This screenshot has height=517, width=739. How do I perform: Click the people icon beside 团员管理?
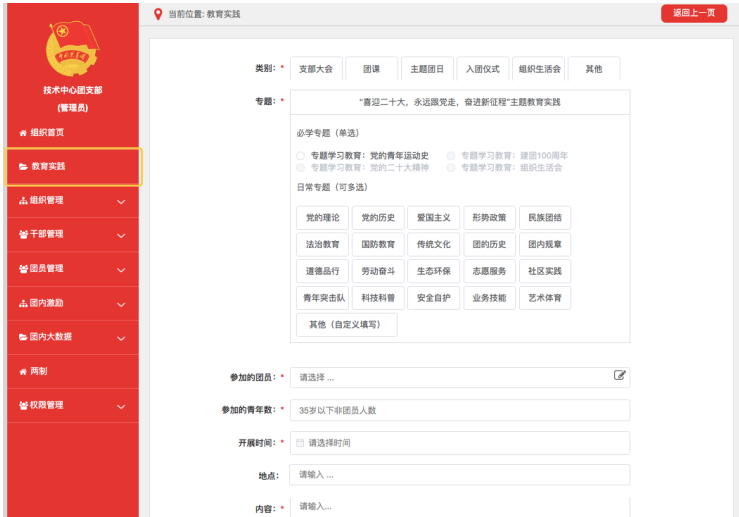[24, 269]
